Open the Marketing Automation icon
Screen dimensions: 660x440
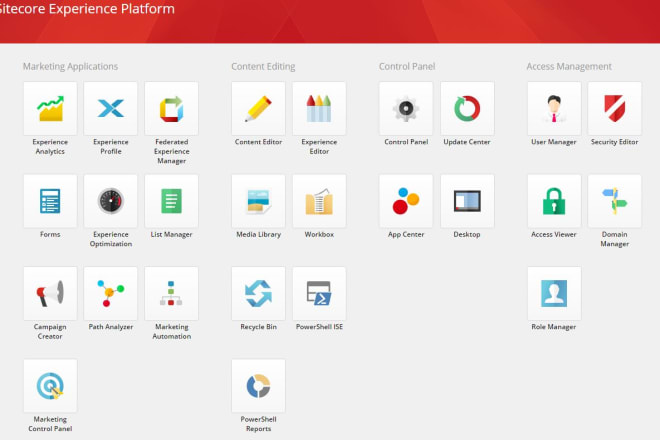point(171,293)
